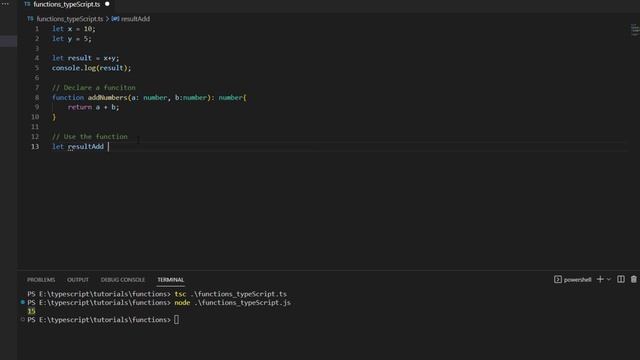Click the "// Declare a funciton" comment
The width and height of the screenshot is (640, 360).
(x=93, y=88)
